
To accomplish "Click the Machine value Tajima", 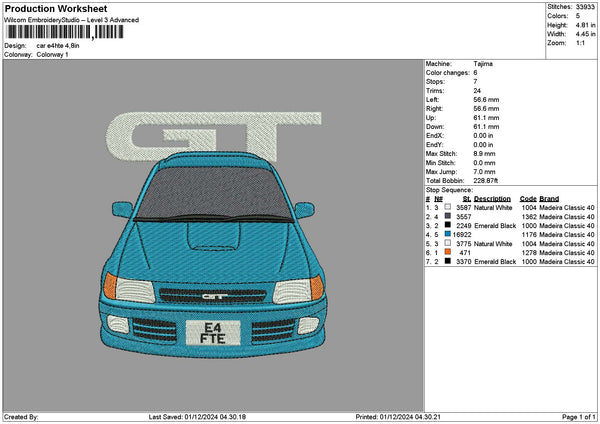I will point(481,63).
